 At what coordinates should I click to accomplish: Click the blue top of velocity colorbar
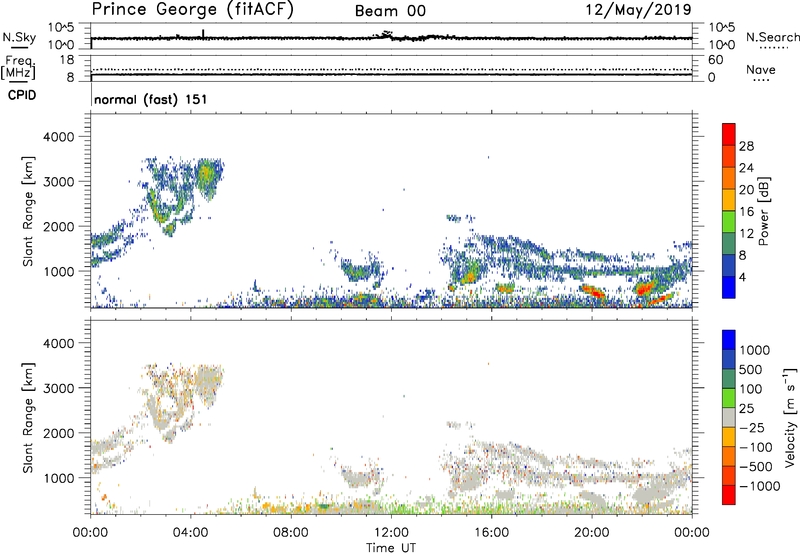[729, 340]
